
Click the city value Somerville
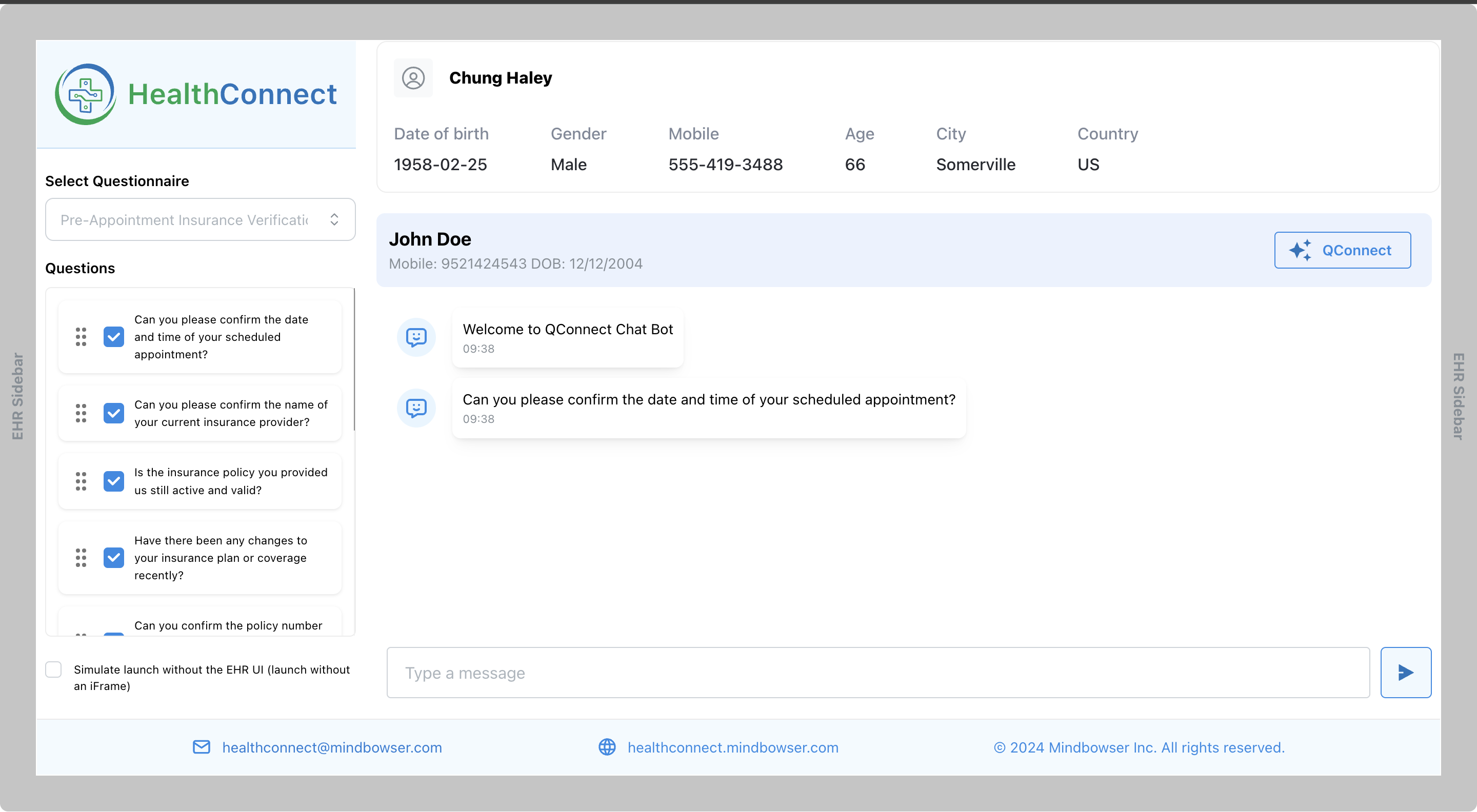(x=975, y=165)
